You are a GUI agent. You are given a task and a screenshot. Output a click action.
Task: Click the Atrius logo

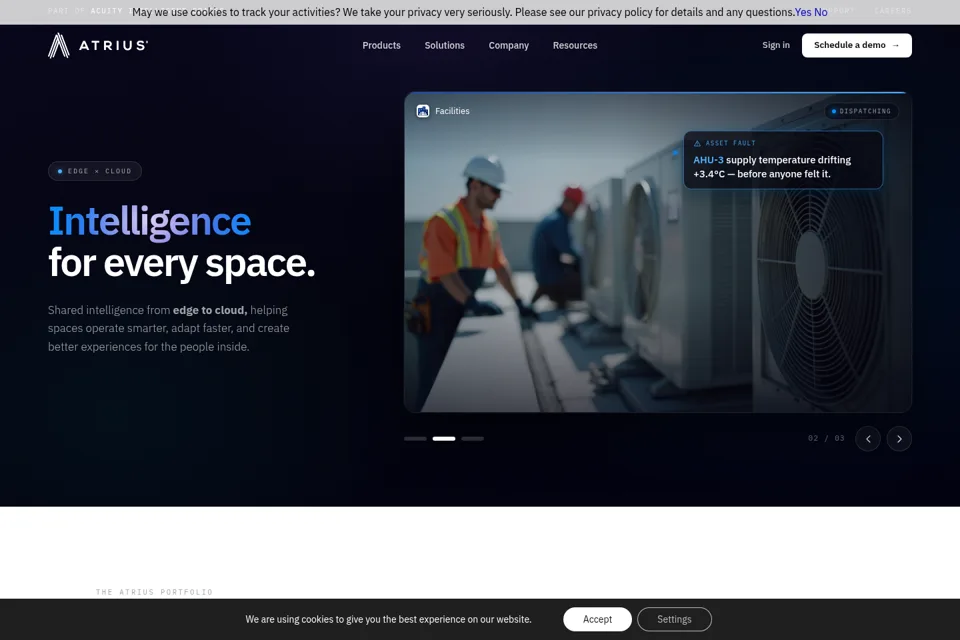(98, 45)
